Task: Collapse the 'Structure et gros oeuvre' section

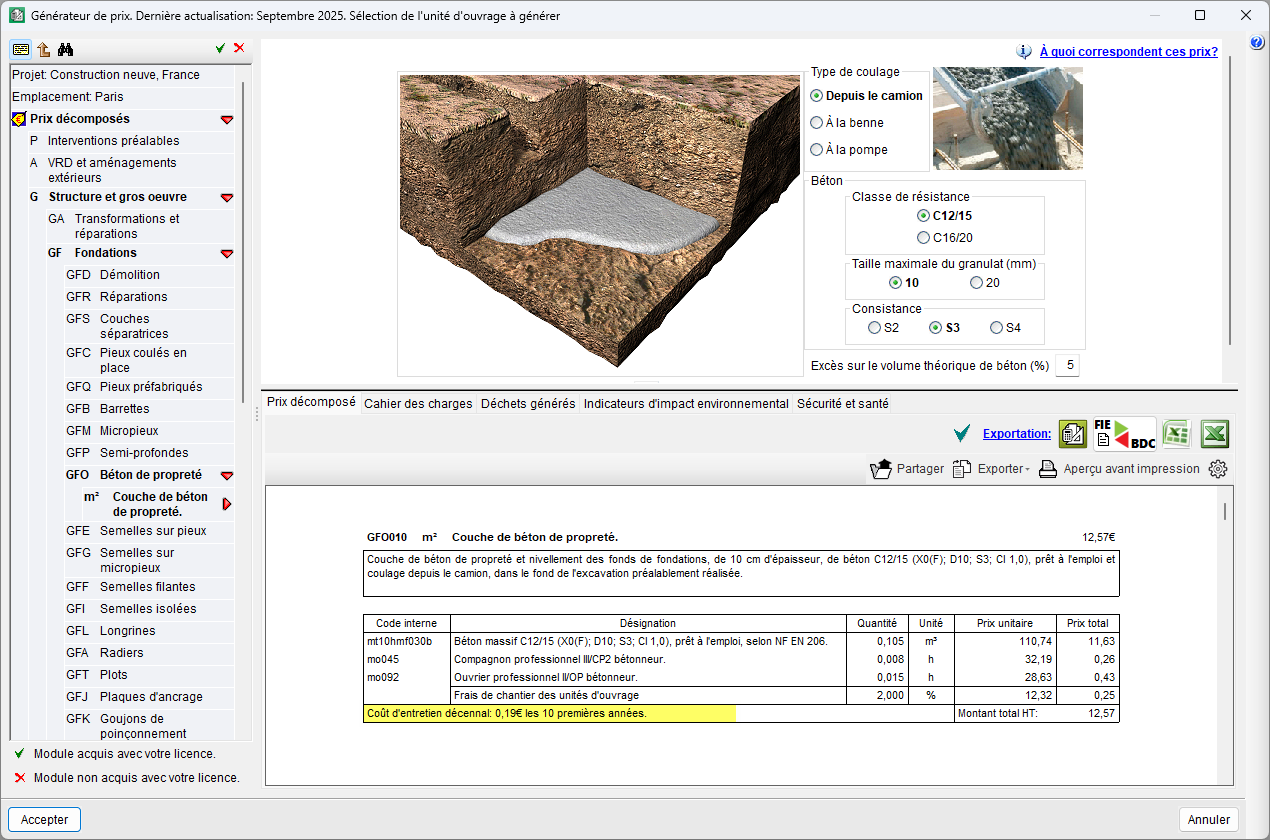Action: click(x=227, y=198)
